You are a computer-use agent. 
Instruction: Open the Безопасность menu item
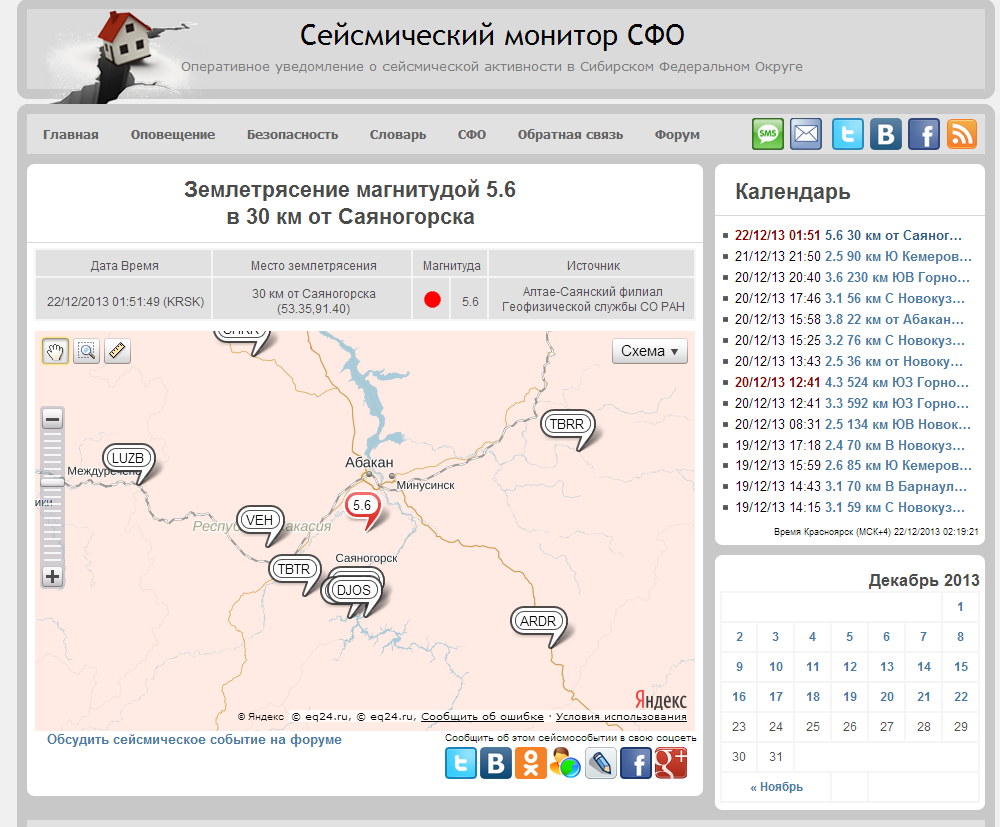pos(292,135)
